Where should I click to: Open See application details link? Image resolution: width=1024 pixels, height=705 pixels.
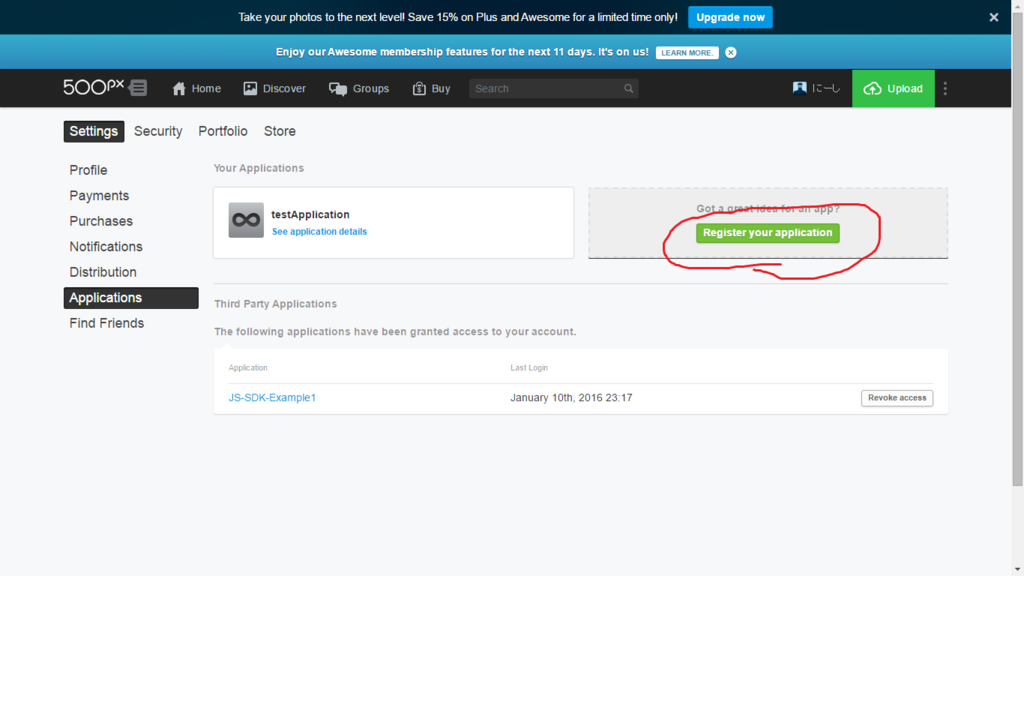(319, 232)
